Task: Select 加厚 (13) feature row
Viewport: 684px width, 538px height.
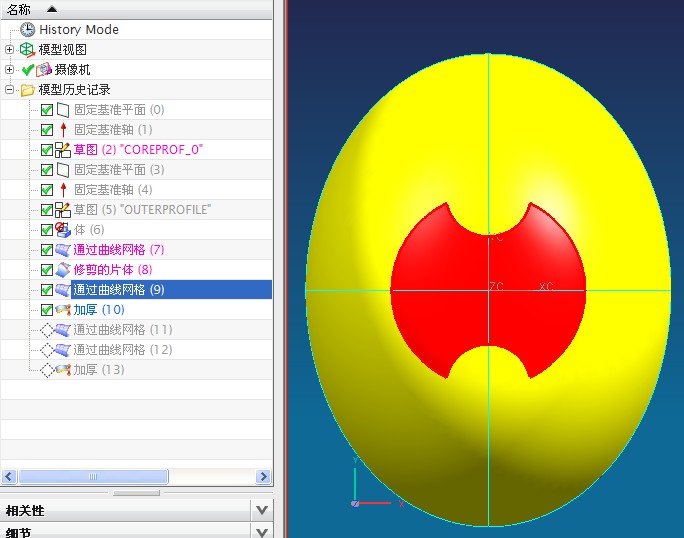Action: [x=99, y=370]
